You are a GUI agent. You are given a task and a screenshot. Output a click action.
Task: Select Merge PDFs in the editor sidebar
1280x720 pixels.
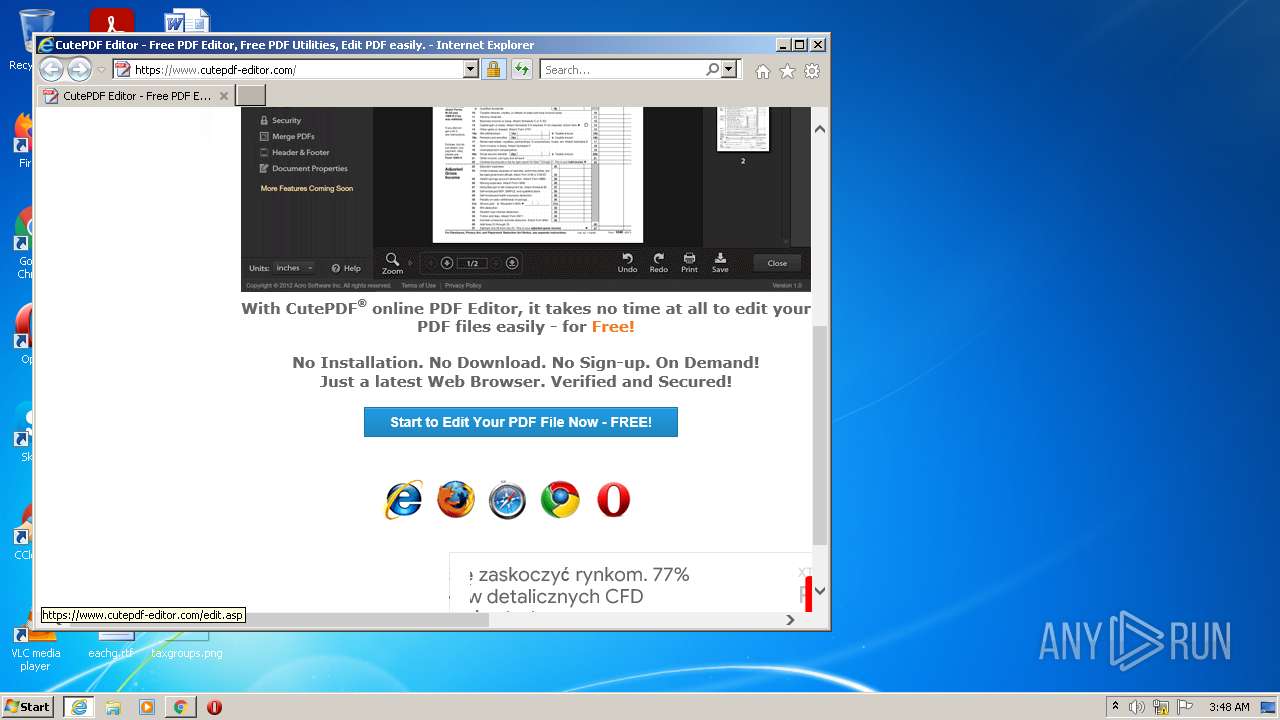coord(287,136)
